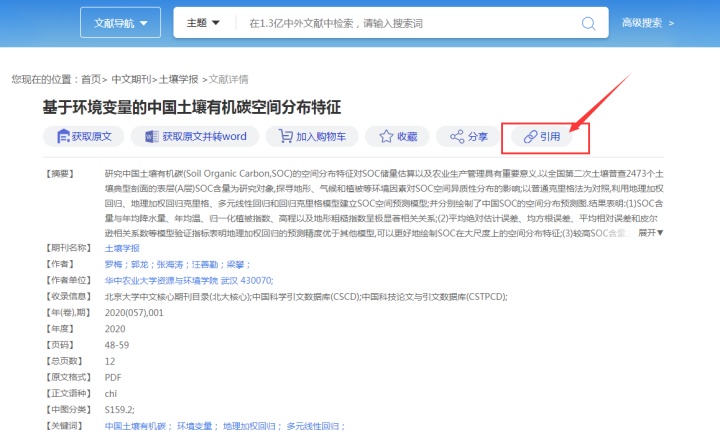Open the 文献导航 dropdown menu

pyautogui.click(x=120, y=22)
